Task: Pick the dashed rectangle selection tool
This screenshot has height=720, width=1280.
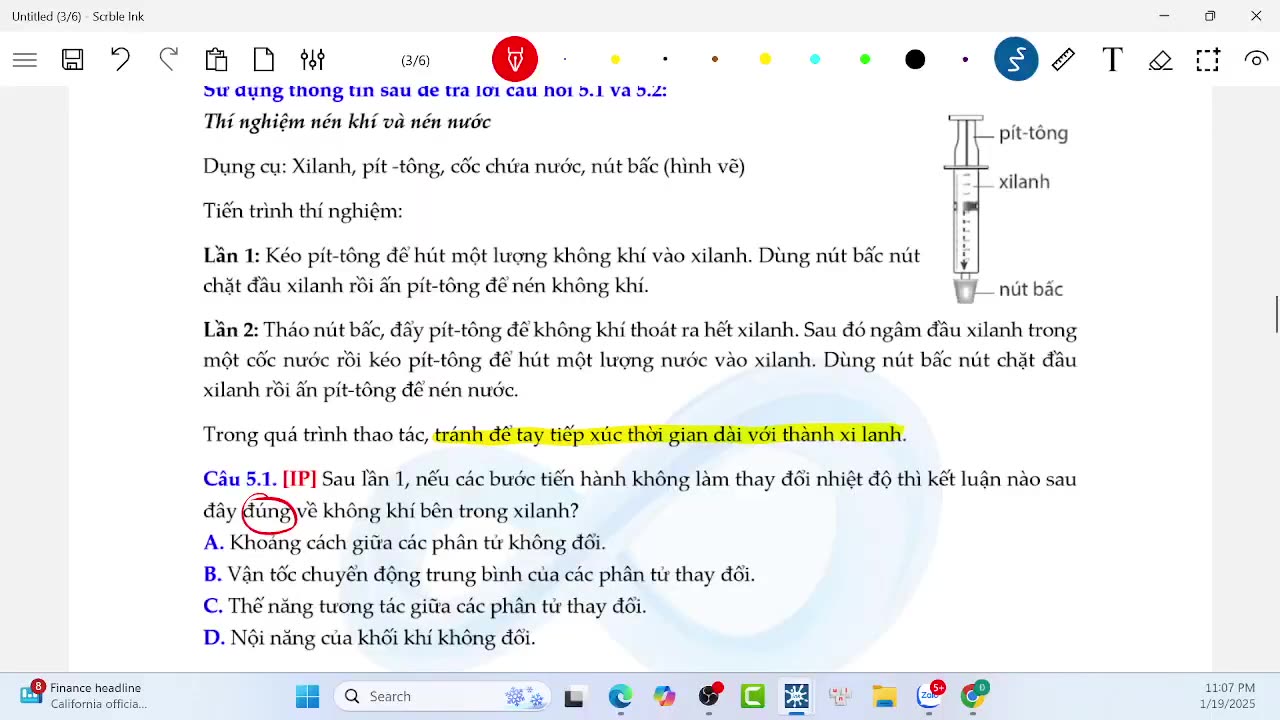Action: pos(1208,60)
